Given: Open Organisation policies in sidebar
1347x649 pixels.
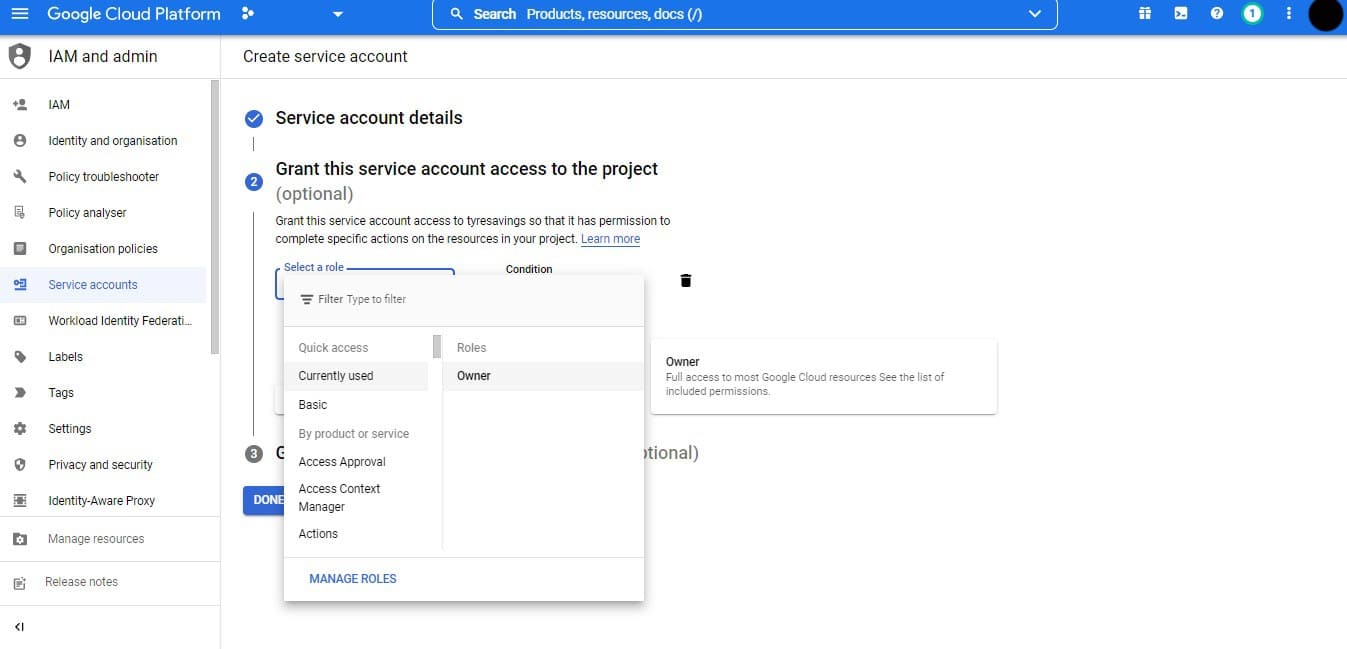Looking at the screenshot, I should pos(103,249).
